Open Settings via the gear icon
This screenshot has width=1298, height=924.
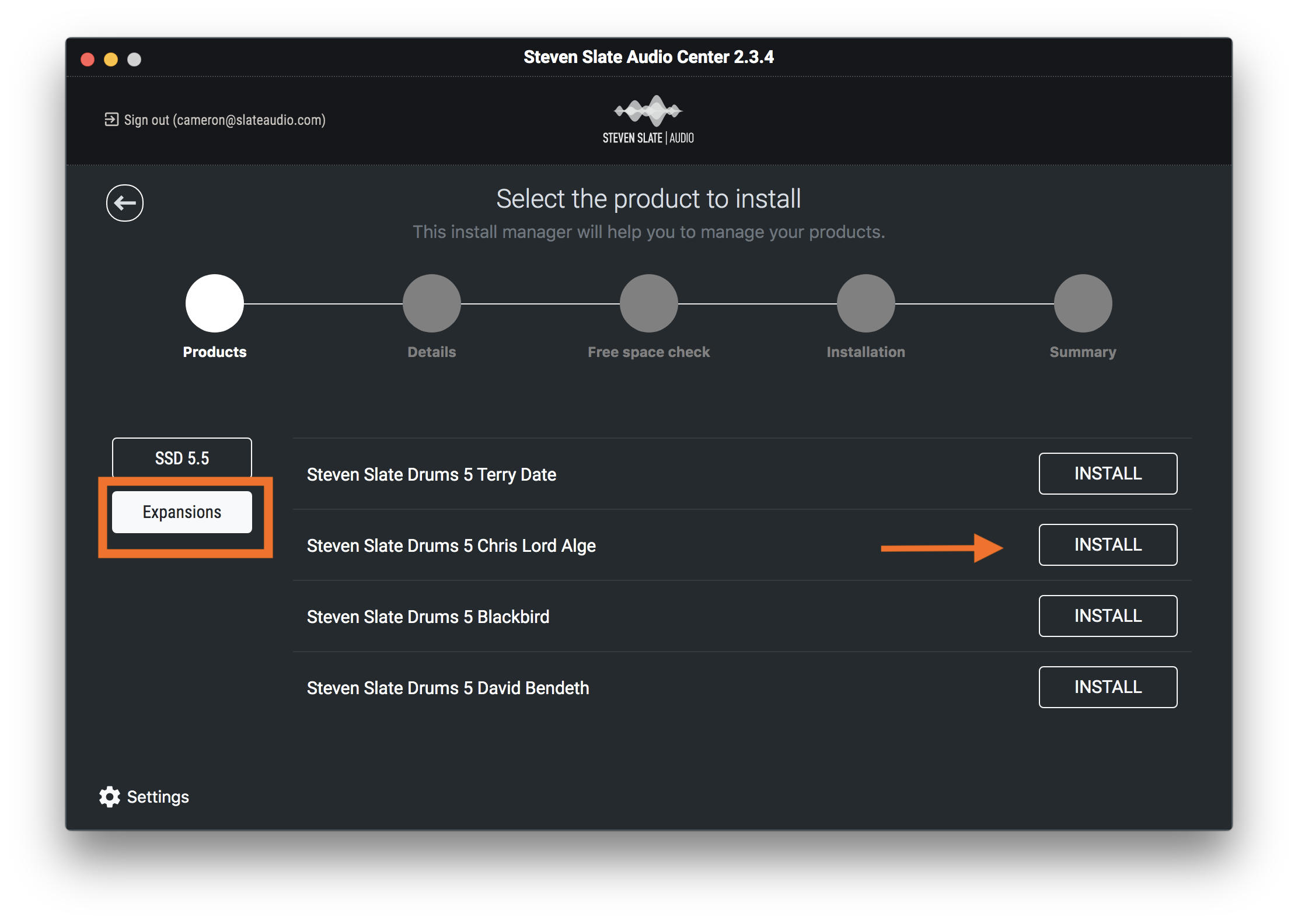110,797
